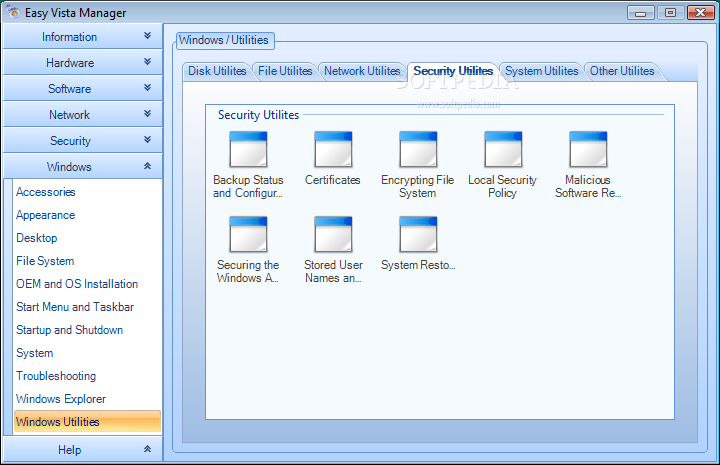Select the Security Utilites tab
Screen dimensions: 720x465
point(453,71)
